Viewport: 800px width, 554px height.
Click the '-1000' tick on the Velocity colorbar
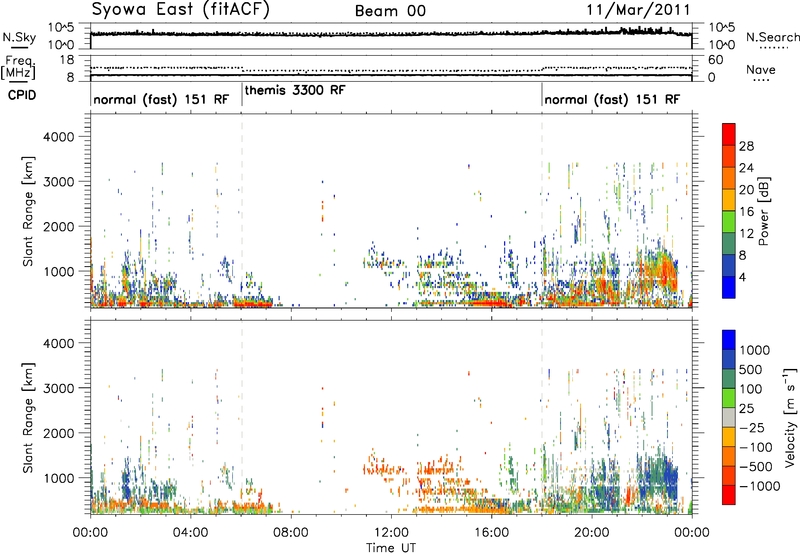[x=759, y=486]
